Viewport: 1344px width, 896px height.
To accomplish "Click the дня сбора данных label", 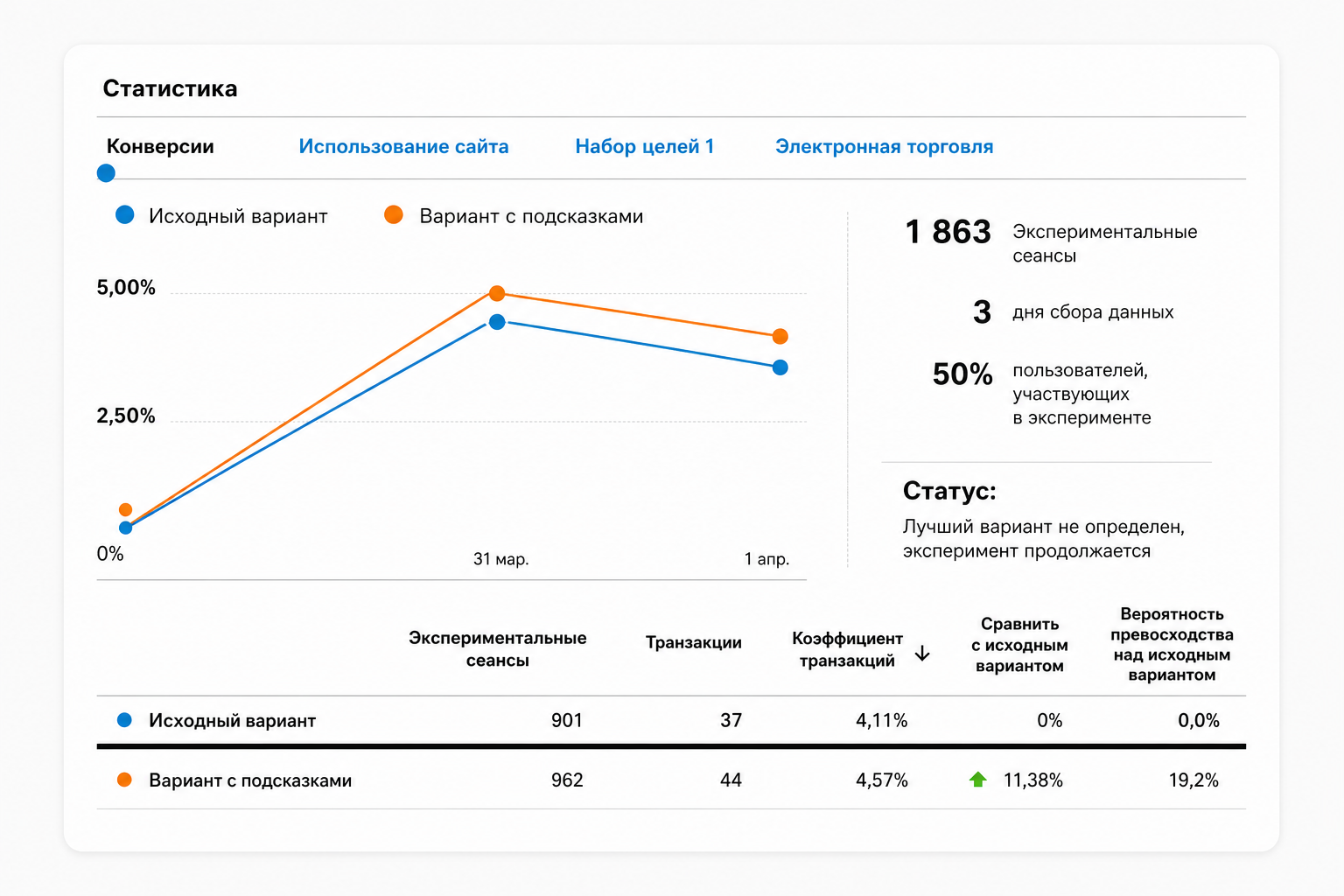I will tap(1093, 312).
